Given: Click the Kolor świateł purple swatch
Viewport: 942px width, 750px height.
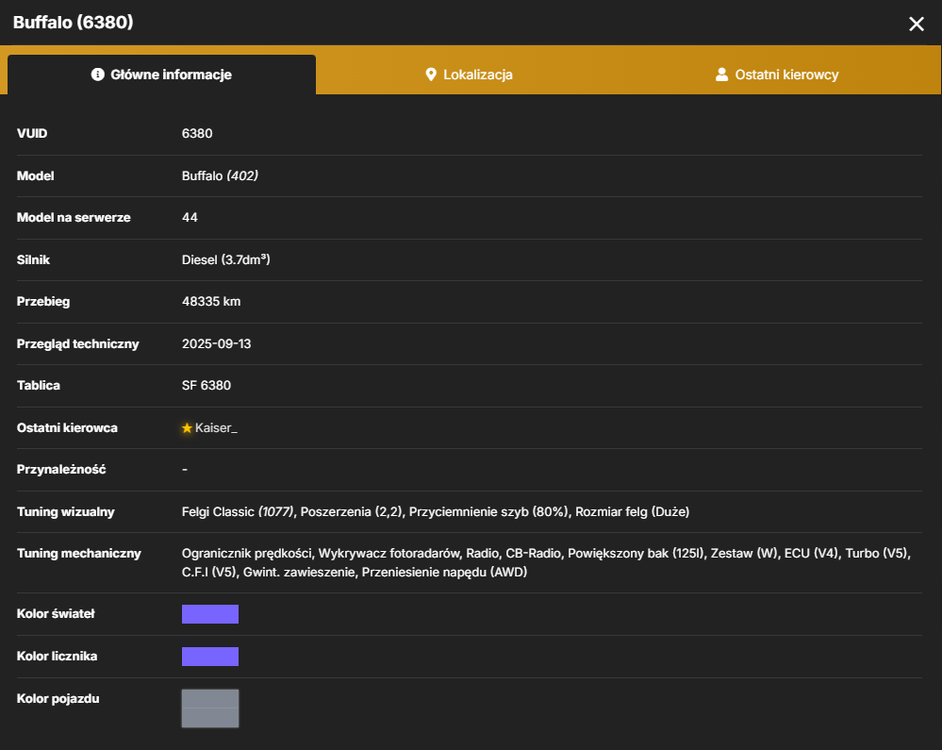Looking at the screenshot, I should pyautogui.click(x=210, y=614).
